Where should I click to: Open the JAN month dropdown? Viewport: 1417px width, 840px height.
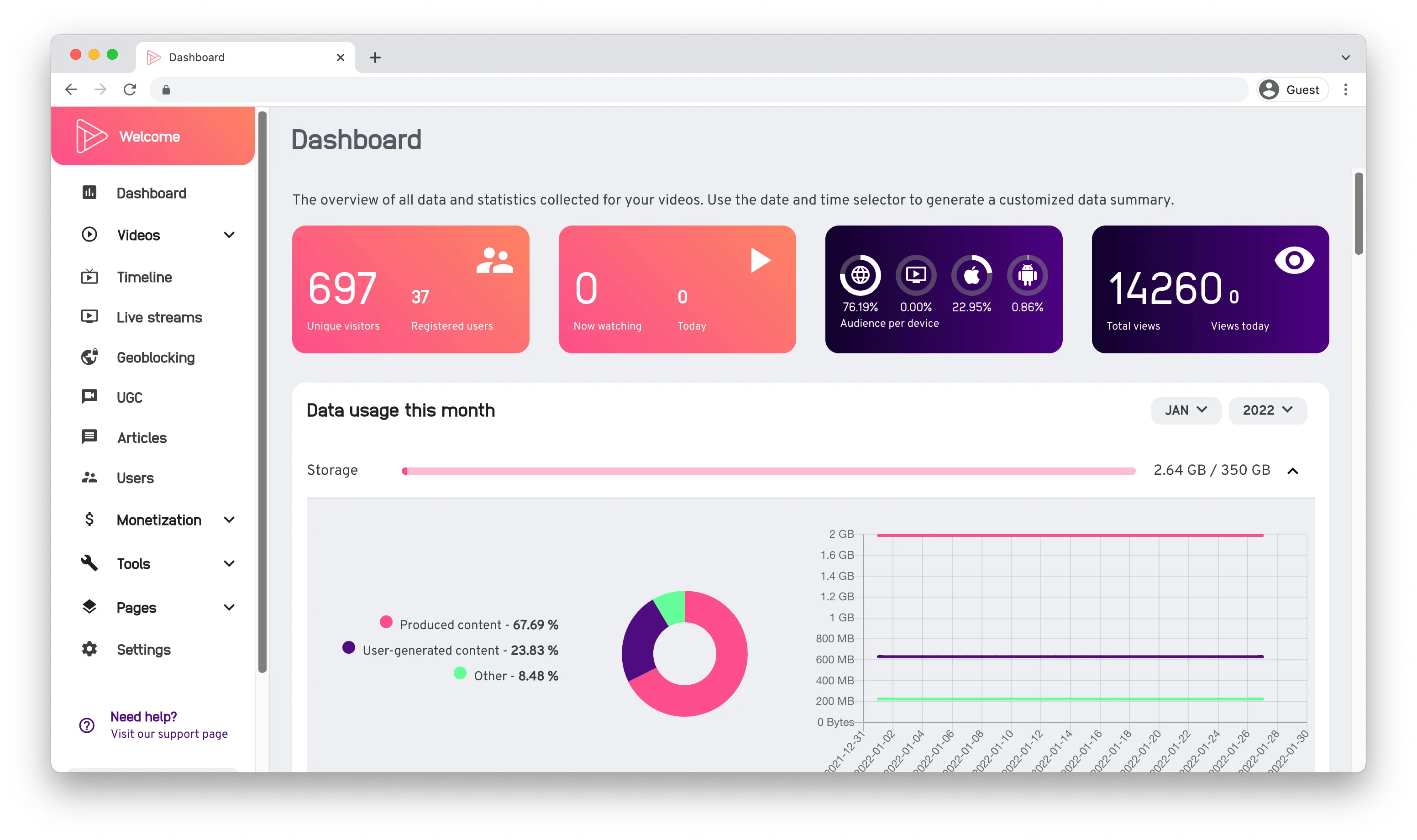pos(1186,410)
